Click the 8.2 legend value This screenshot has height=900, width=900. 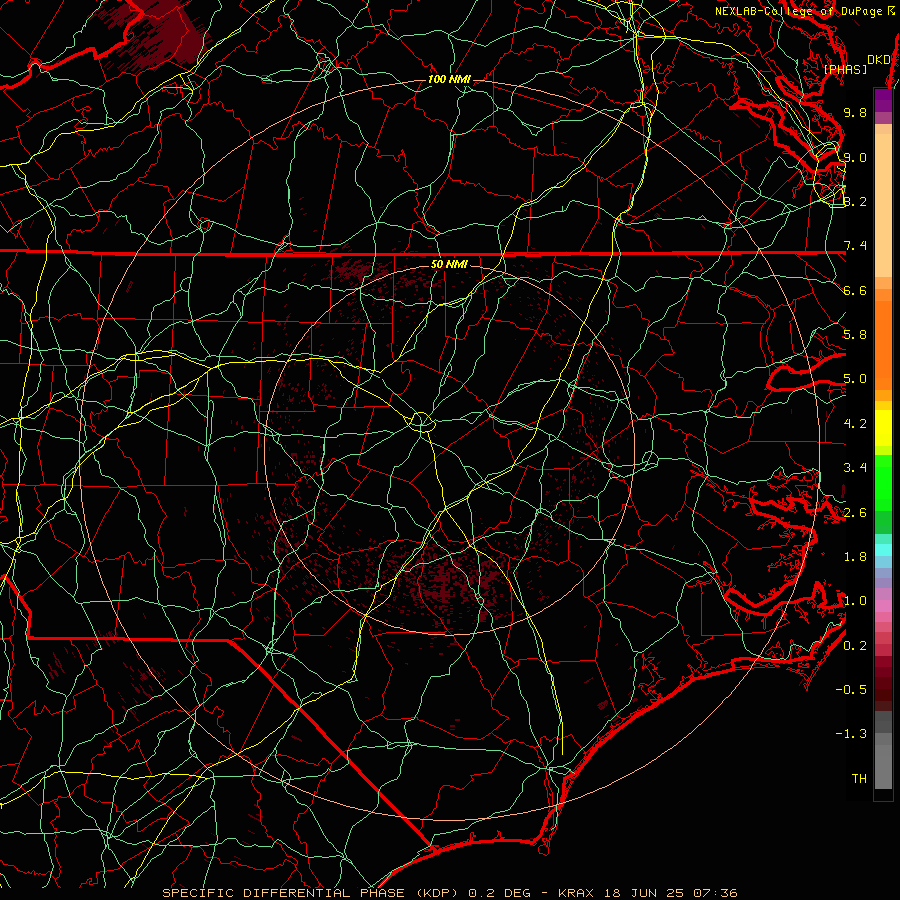tap(855, 201)
